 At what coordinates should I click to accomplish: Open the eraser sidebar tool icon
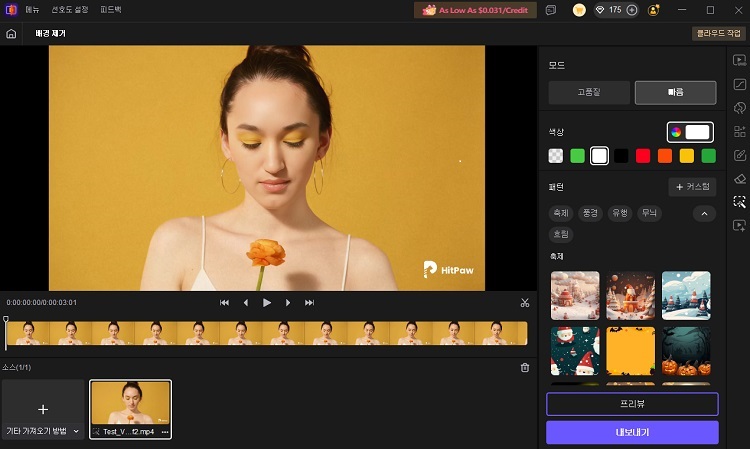[x=739, y=179]
